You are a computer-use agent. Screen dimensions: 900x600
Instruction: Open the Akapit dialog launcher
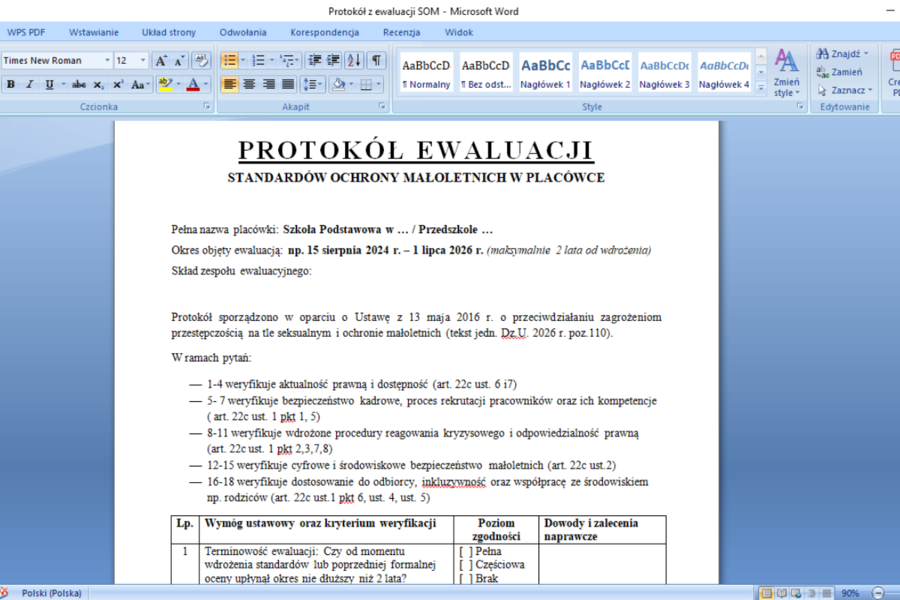click(382, 106)
